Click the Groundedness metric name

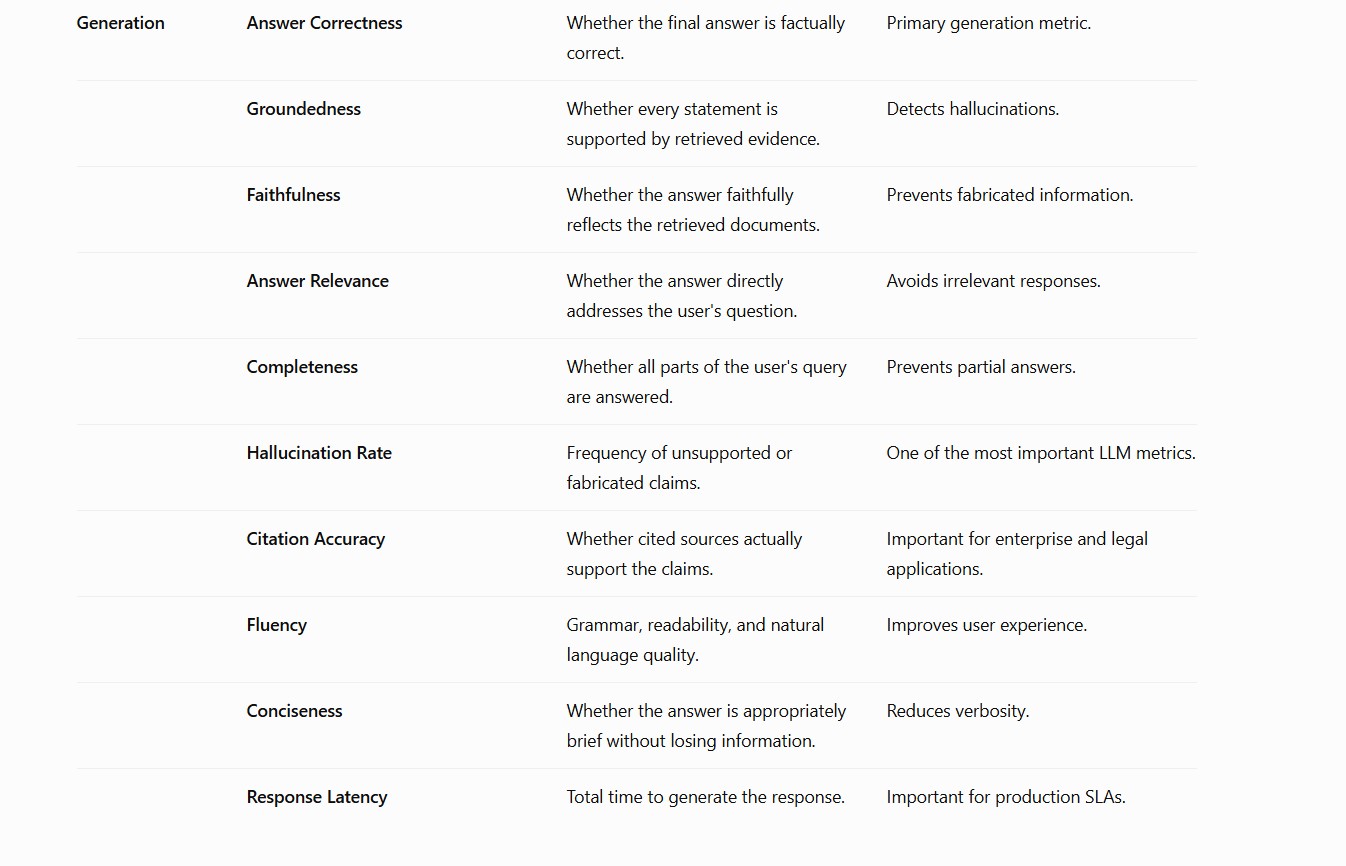coord(303,109)
